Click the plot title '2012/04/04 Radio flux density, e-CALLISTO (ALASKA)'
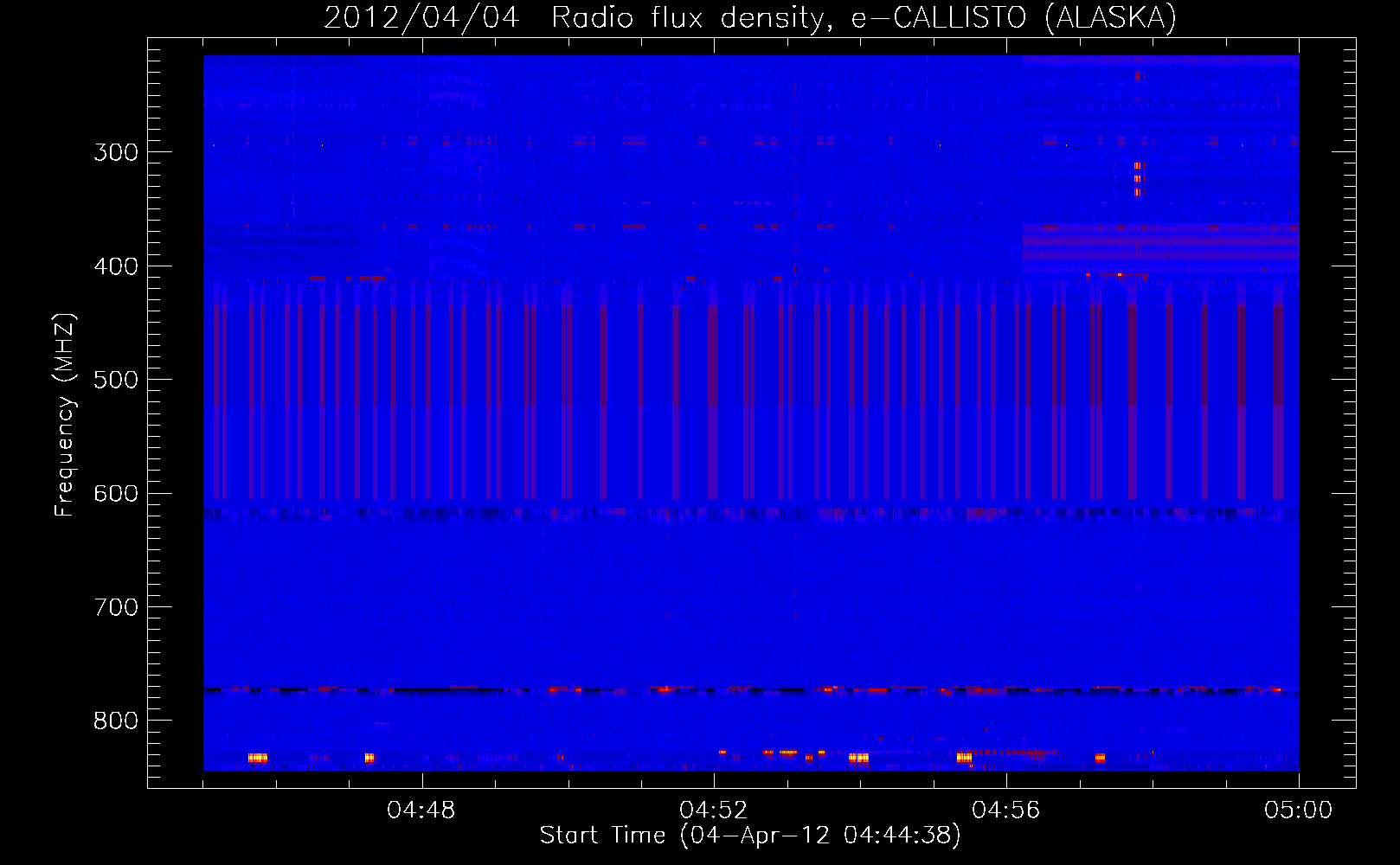 (x=750, y=17)
